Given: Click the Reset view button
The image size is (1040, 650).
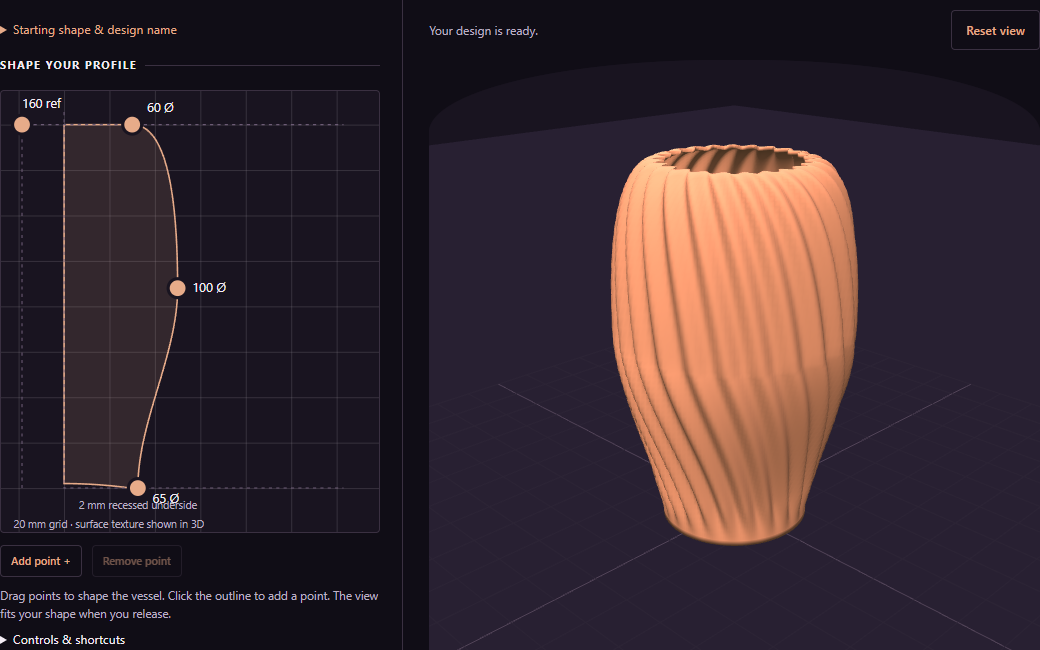Looking at the screenshot, I should (x=995, y=31).
